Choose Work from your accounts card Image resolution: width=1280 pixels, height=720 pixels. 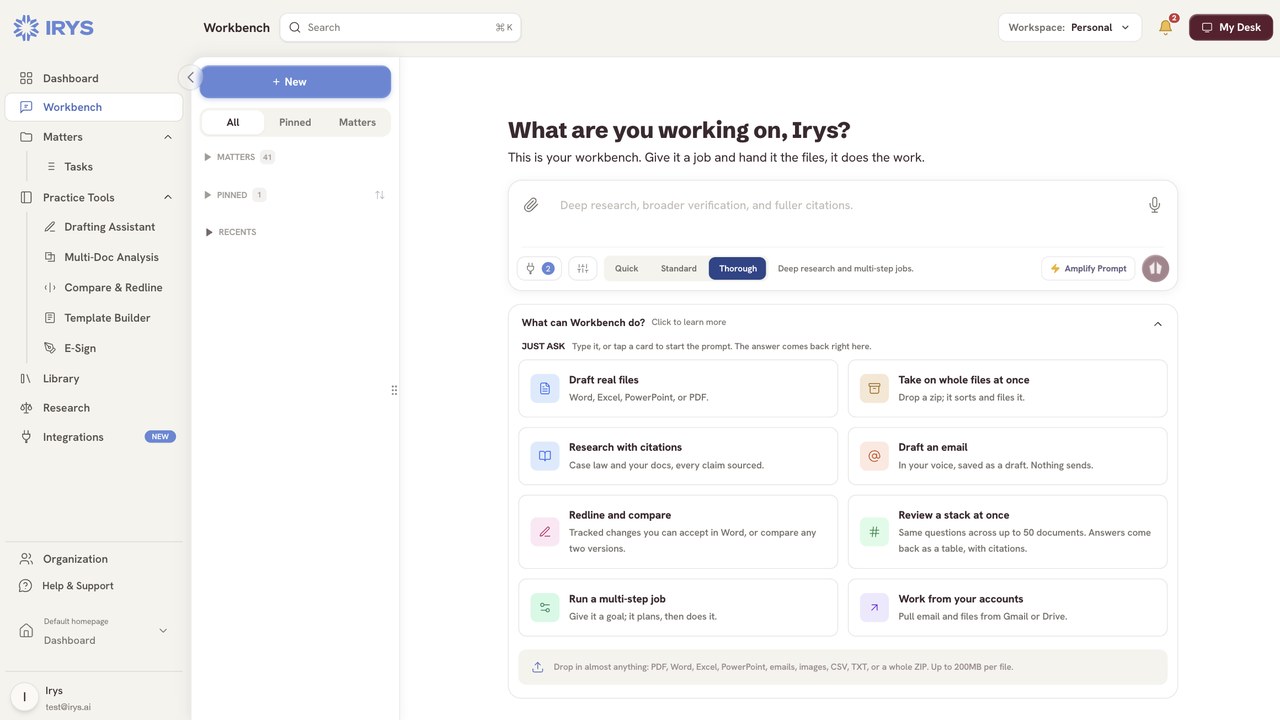tap(1008, 607)
